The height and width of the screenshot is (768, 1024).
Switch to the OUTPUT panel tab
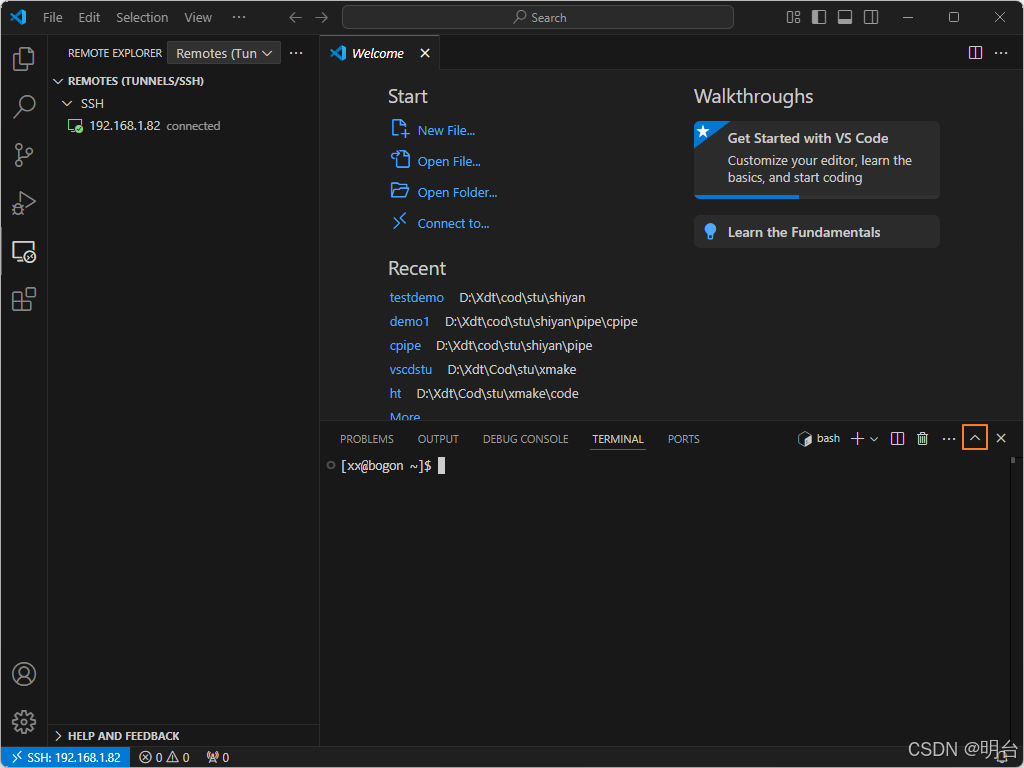pos(438,439)
